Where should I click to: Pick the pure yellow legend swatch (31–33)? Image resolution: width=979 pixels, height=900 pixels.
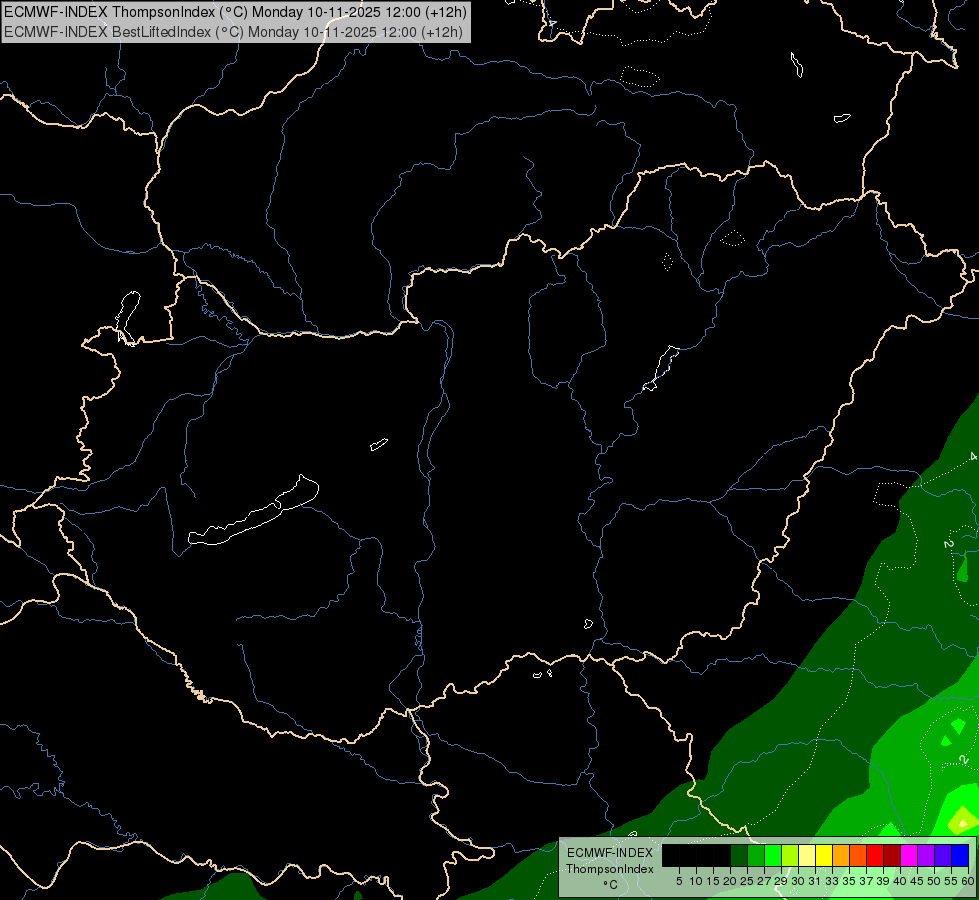coord(824,855)
